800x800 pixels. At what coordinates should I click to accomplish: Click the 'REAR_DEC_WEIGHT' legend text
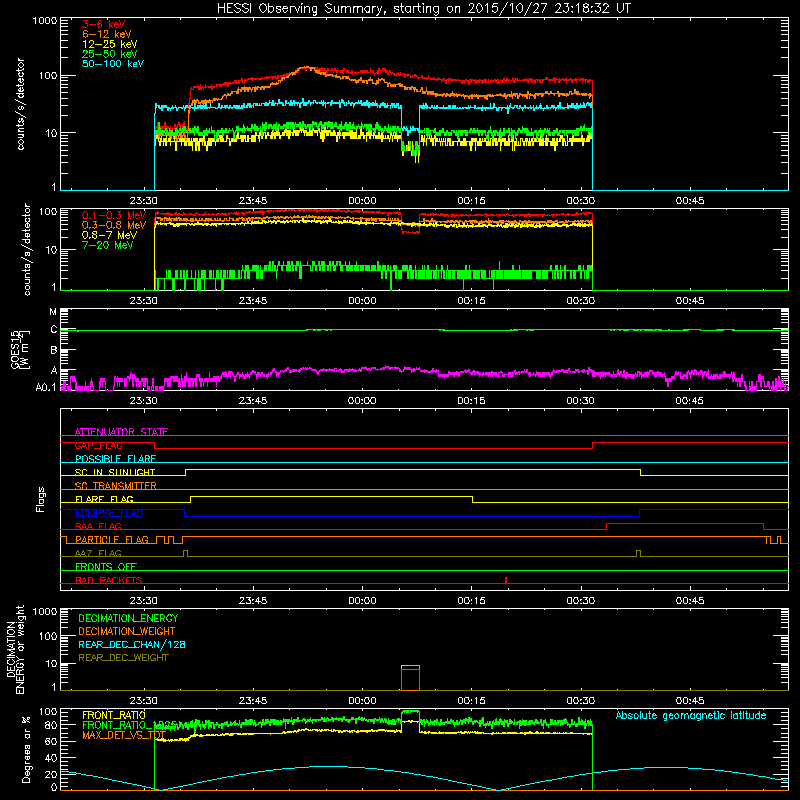[123, 658]
